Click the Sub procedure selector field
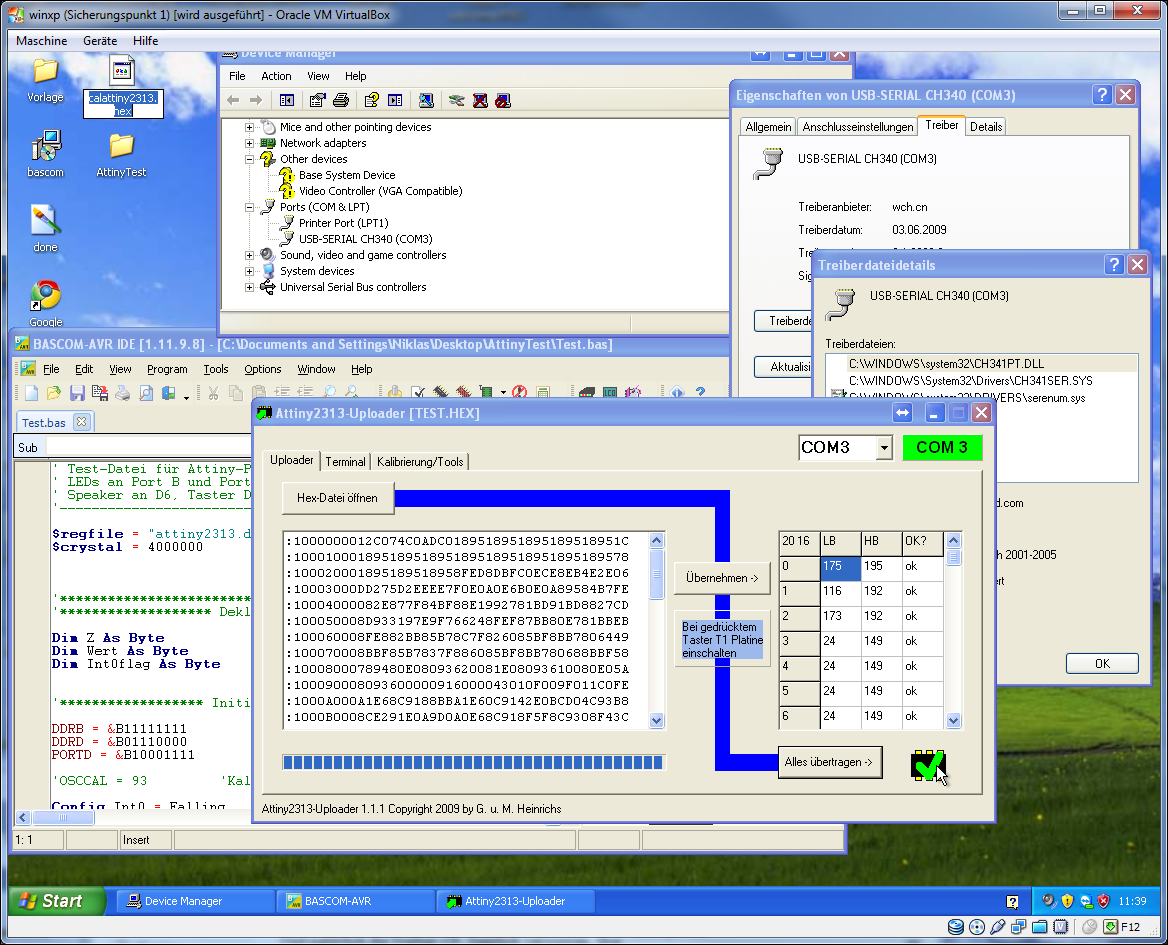The width and height of the screenshot is (1168, 945). pos(147,448)
